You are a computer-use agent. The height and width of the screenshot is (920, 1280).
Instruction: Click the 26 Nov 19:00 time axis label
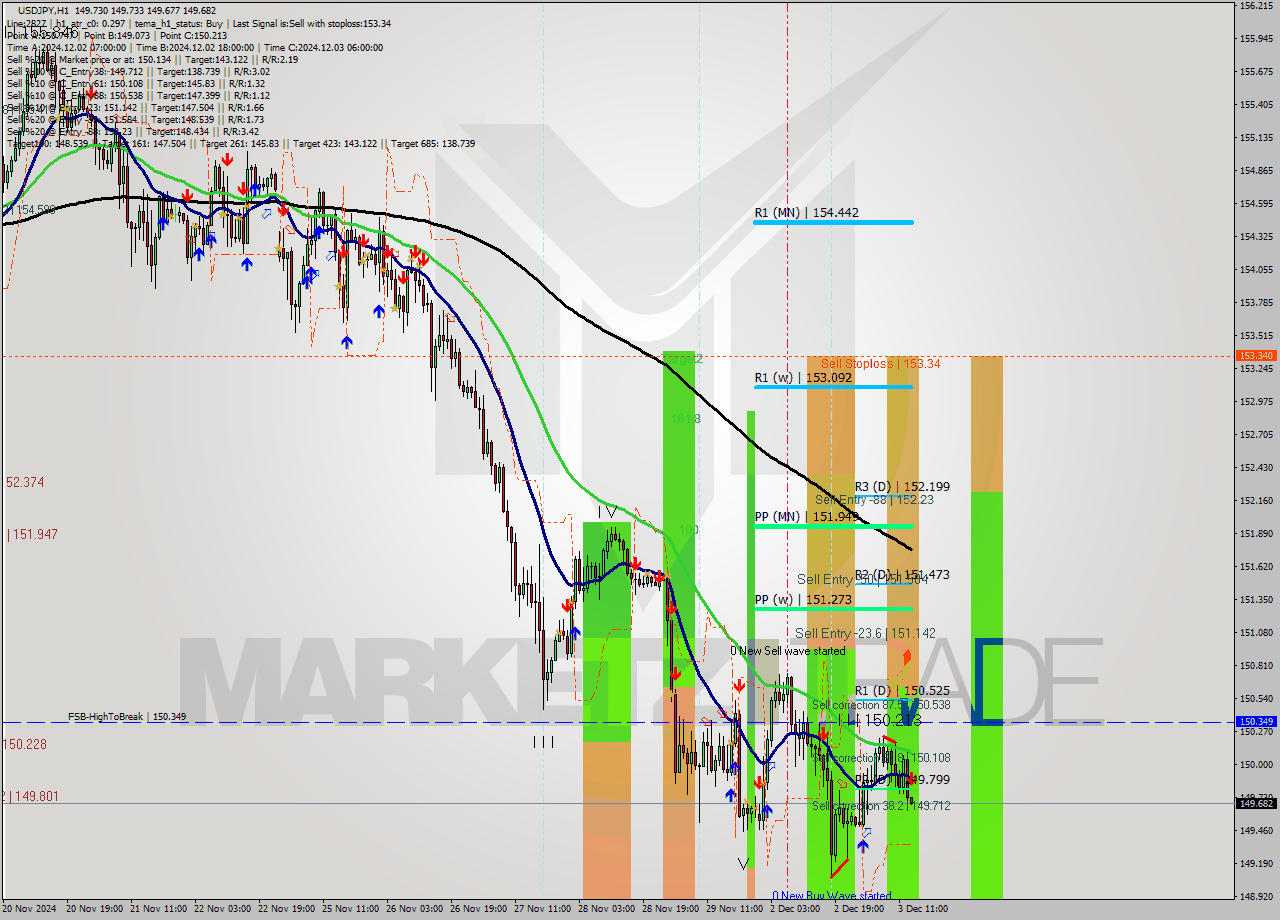click(477, 909)
